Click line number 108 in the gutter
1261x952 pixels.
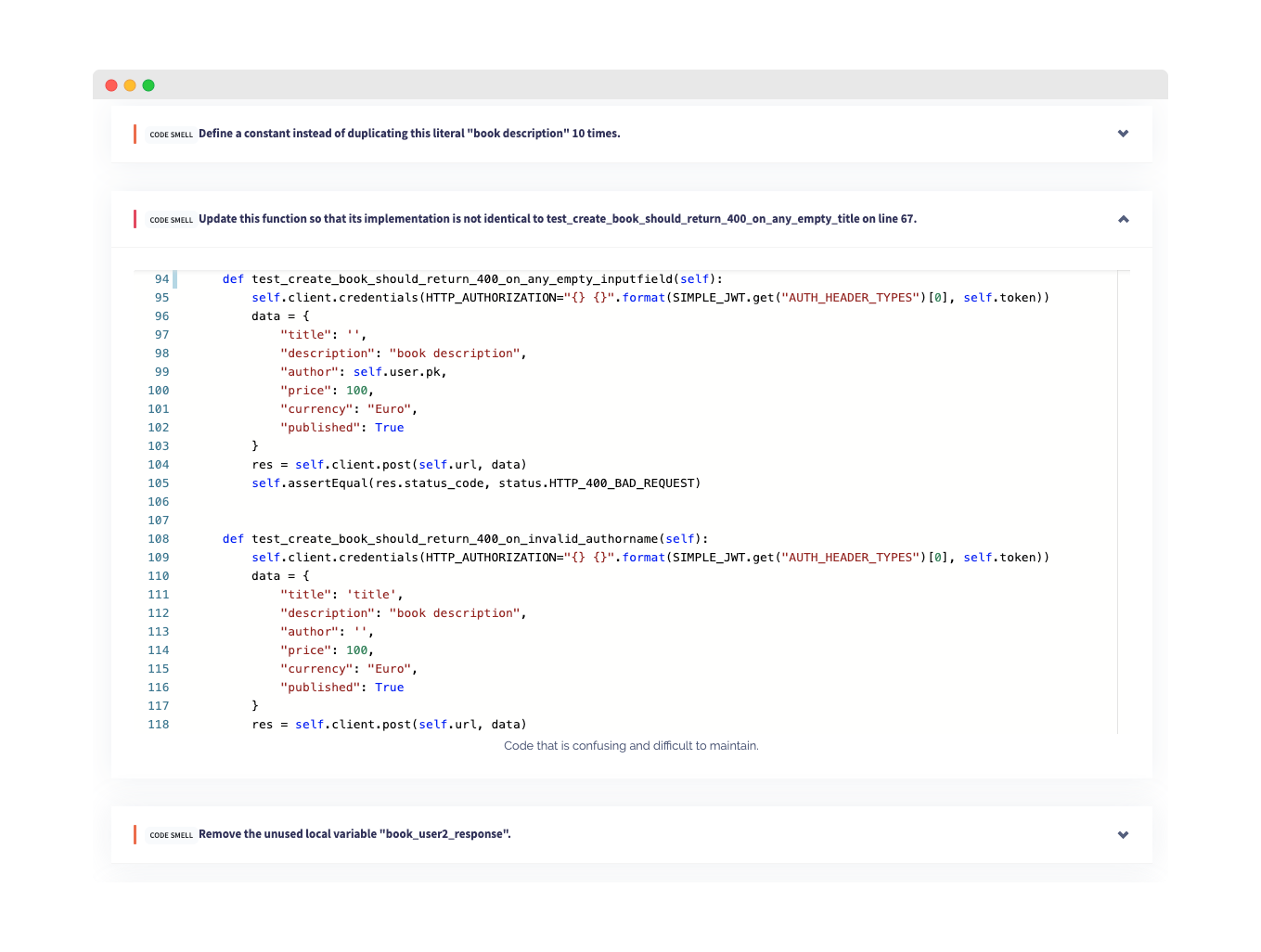[x=159, y=539]
